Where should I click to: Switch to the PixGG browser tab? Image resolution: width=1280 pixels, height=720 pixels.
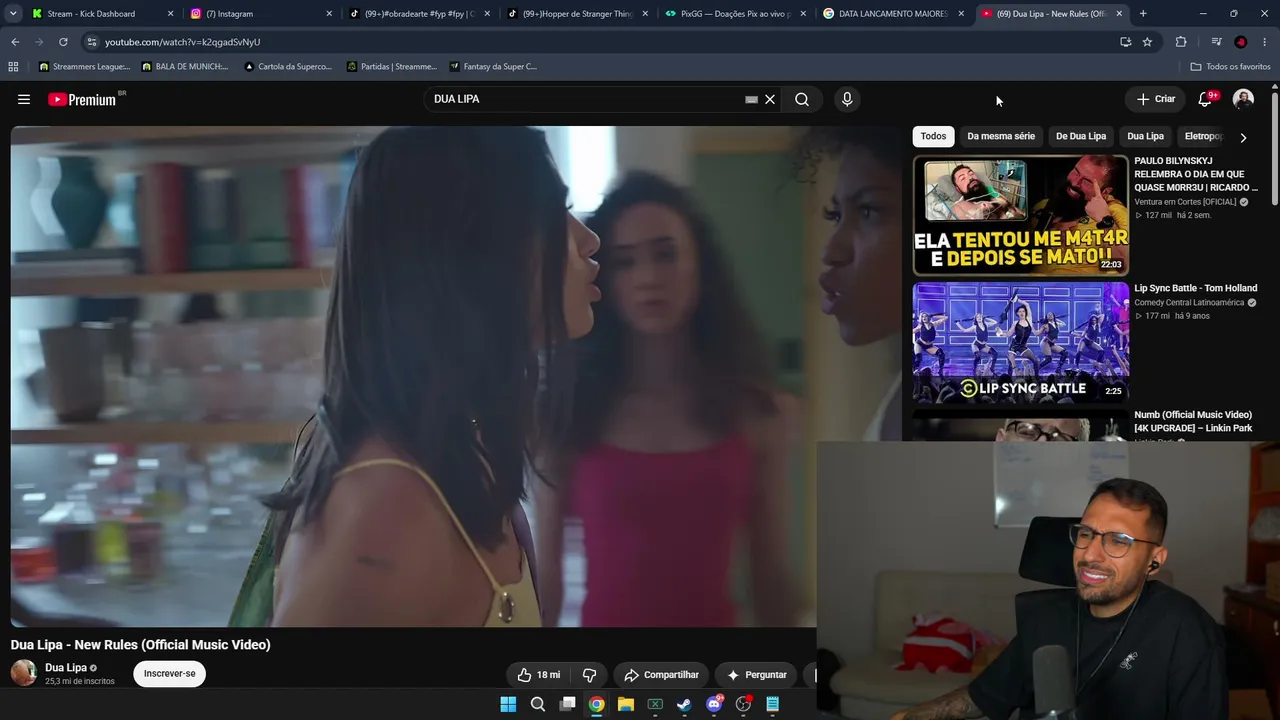tap(734, 14)
